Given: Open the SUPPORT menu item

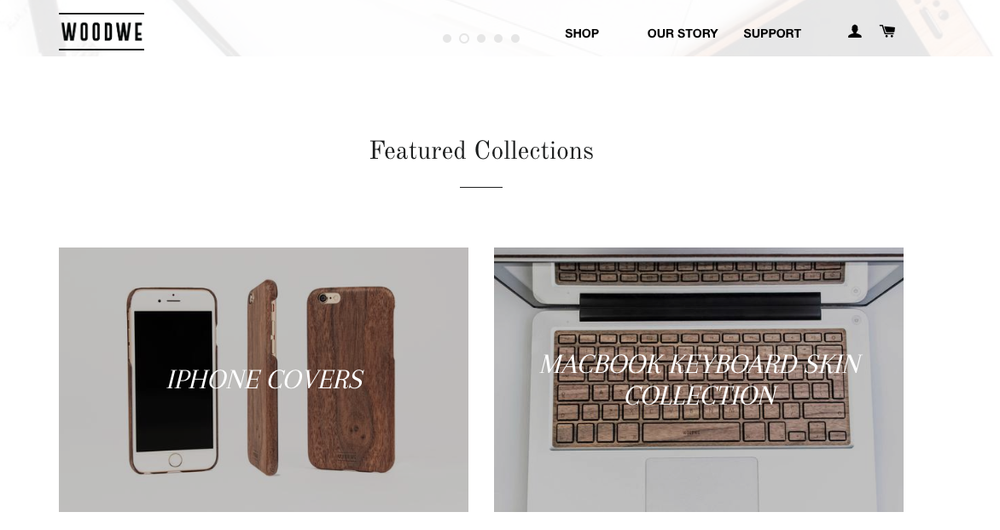Looking at the screenshot, I should point(772,33).
